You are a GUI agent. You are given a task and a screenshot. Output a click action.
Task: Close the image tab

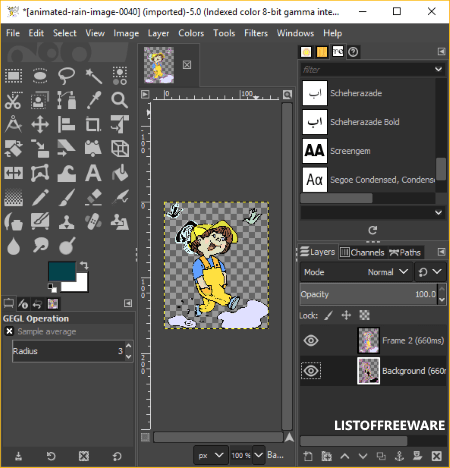(187, 65)
